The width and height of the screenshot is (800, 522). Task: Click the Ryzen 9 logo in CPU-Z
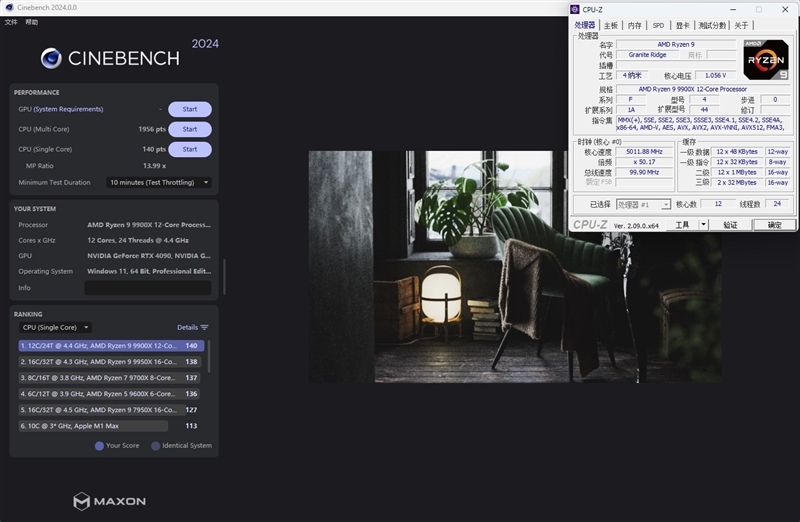point(766,60)
